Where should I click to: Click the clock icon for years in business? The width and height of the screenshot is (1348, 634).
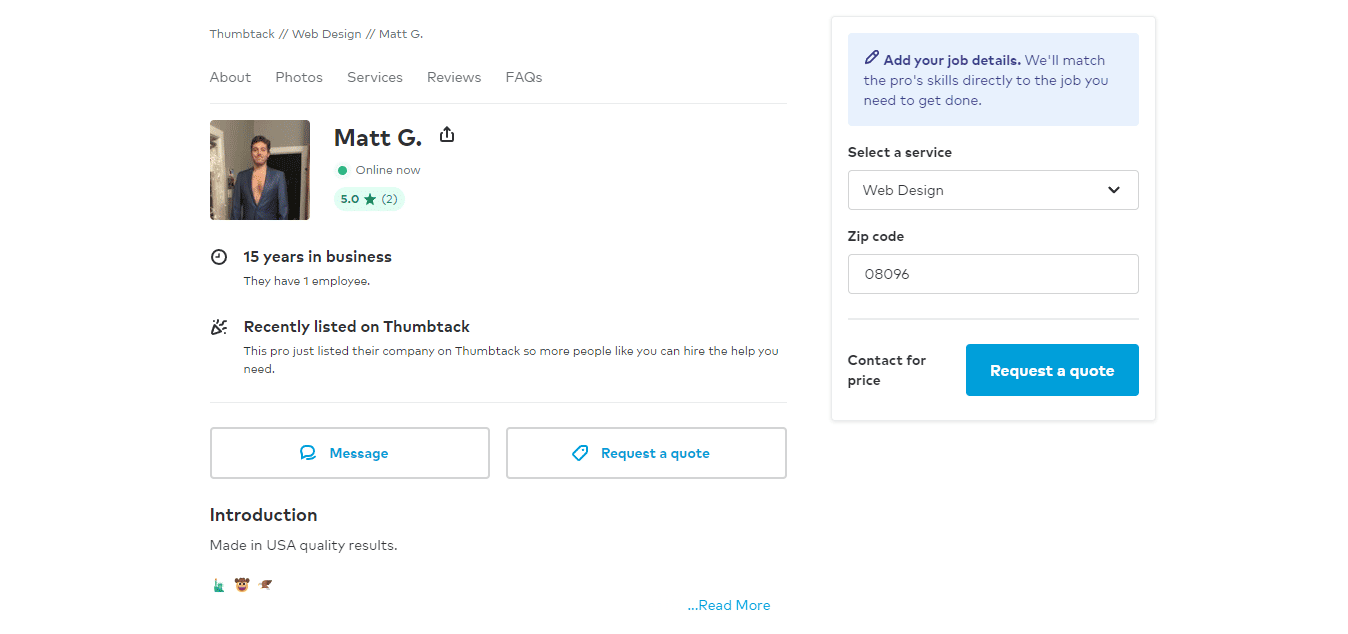219,257
